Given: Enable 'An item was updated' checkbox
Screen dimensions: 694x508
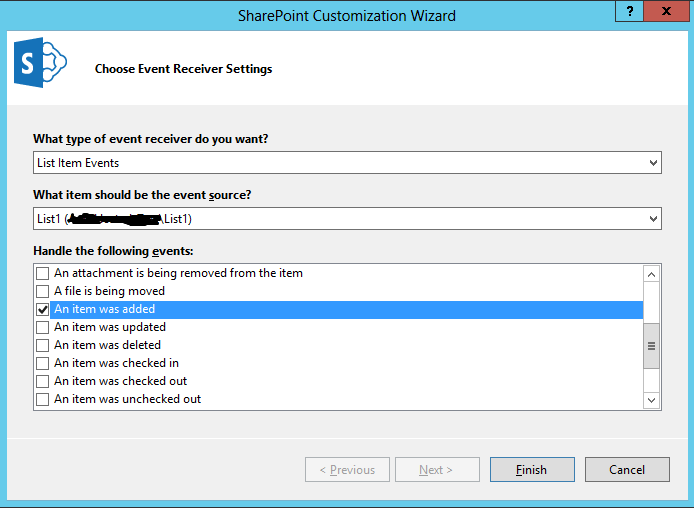Looking at the screenshot, I should pos(42,327).
